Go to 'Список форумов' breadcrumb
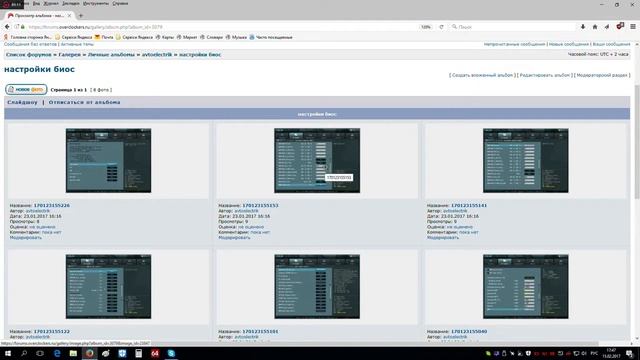This screenshot has height=360, width=640. [x=29, y=54]
